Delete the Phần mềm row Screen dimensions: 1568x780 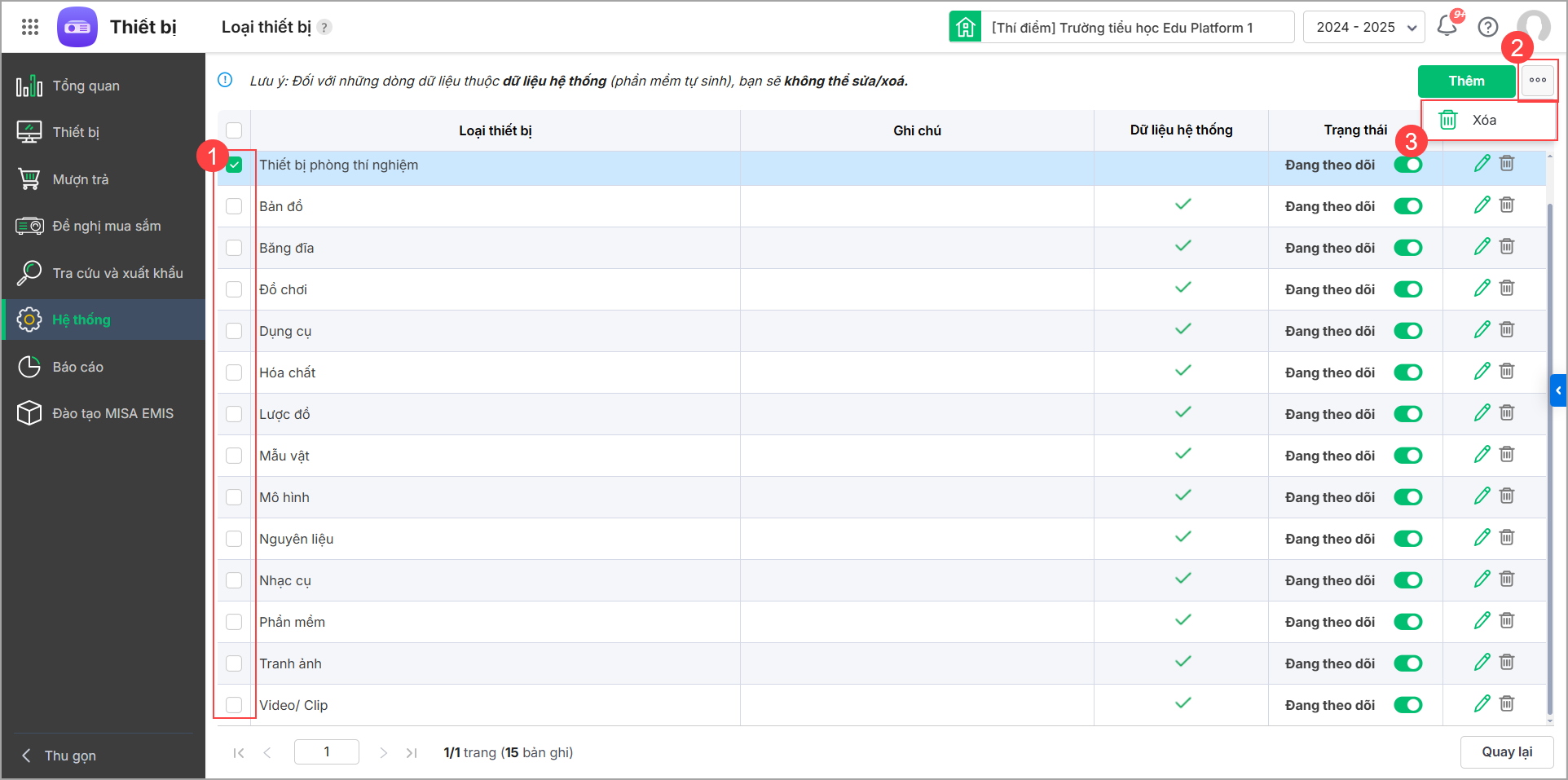pos(1507,621)
